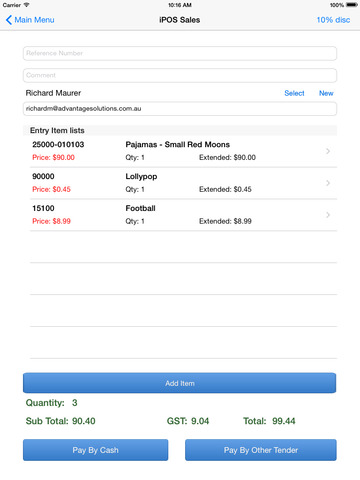Tap the battery indicator in status bar

352,5
